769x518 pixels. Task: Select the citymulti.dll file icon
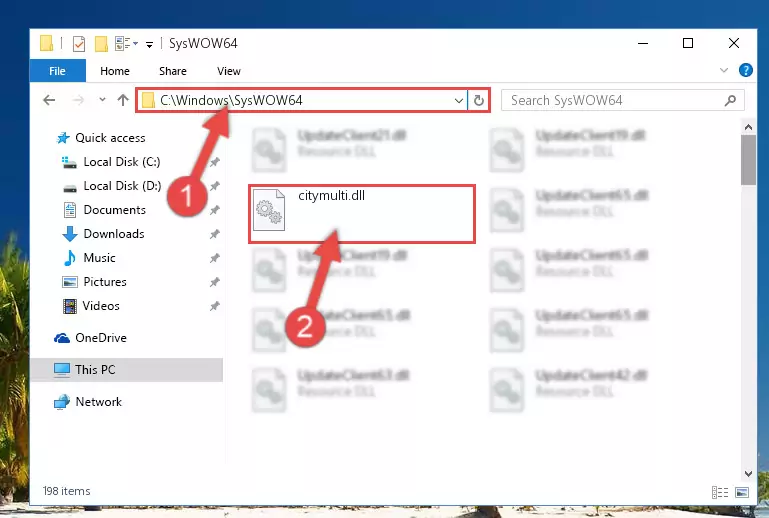[269, 210]
